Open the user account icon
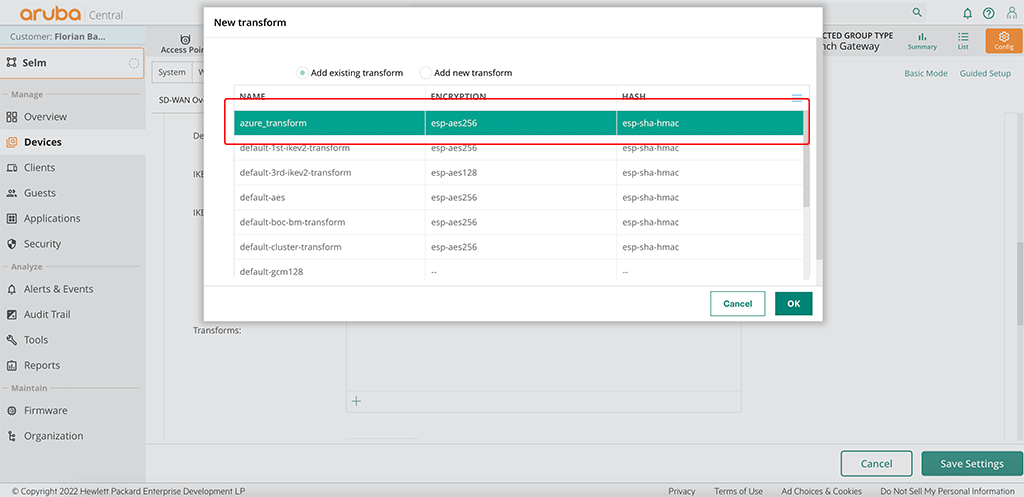 (x=1008, y=13)
